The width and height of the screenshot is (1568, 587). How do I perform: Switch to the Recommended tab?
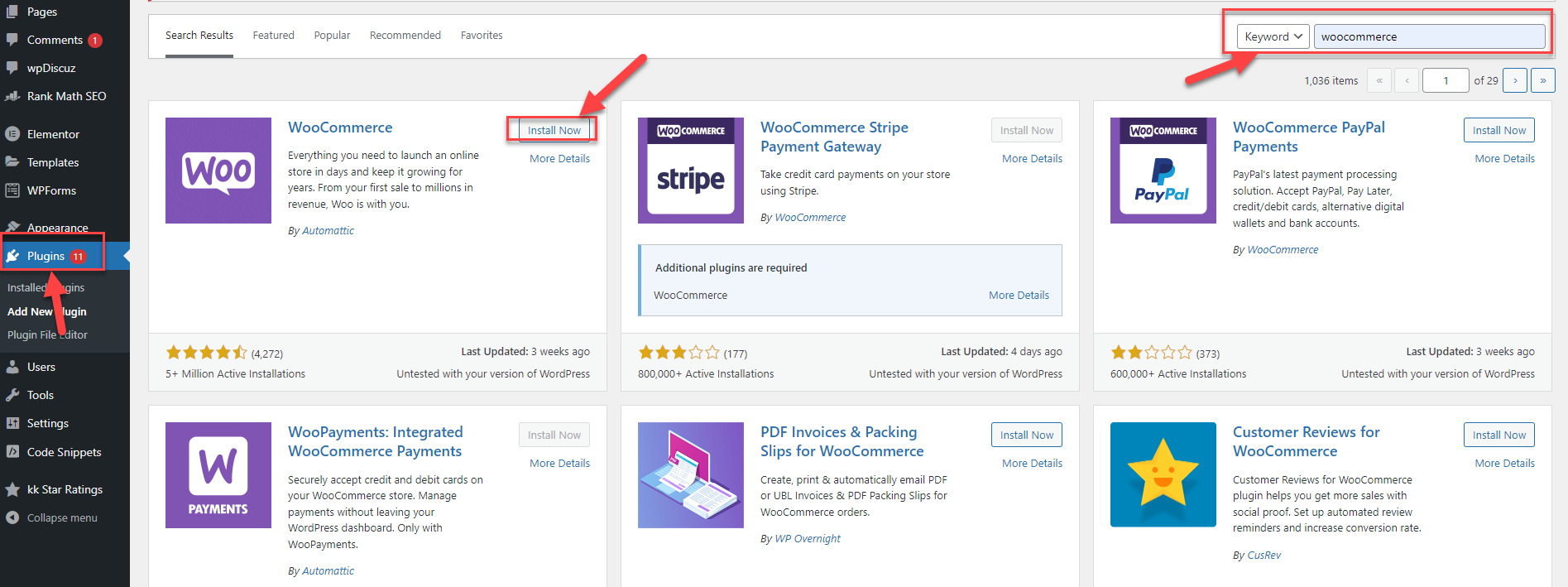tap(405, 36)
